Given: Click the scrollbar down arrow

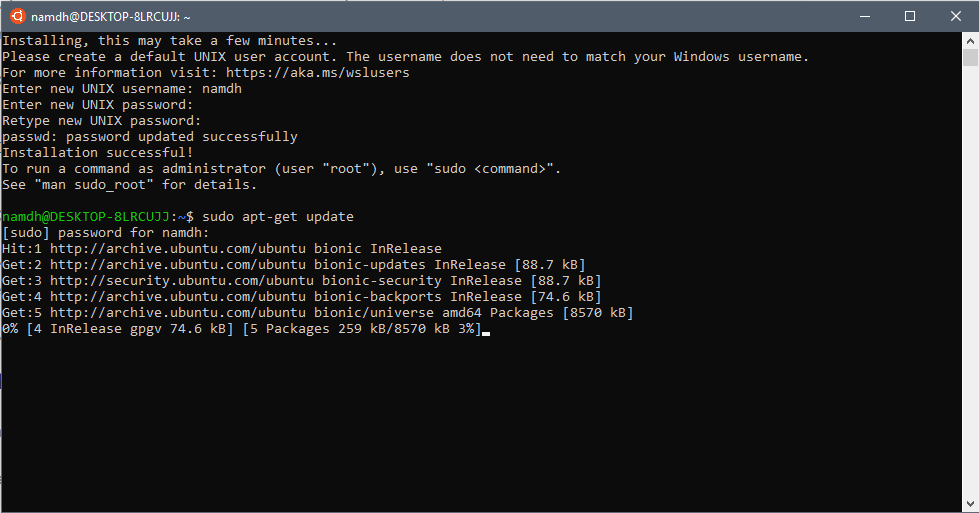Looking at the screenshot, I should tap(970, 504).
